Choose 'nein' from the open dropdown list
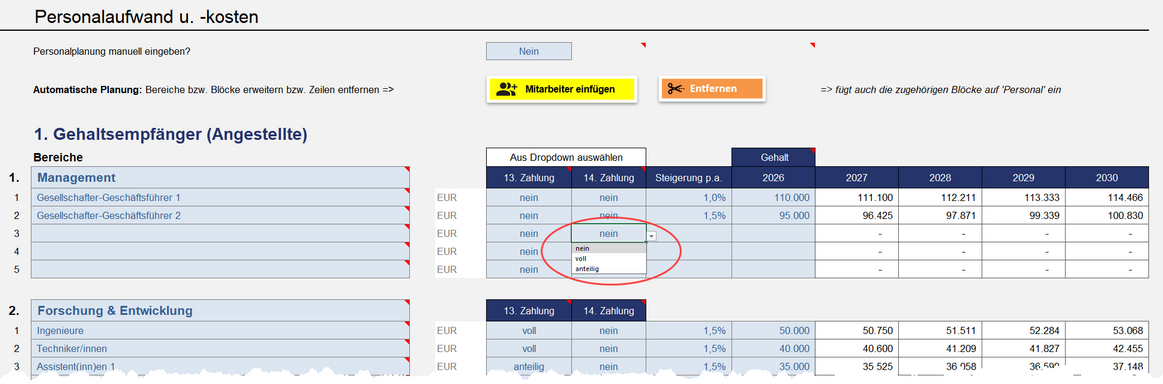 (608, 249)
